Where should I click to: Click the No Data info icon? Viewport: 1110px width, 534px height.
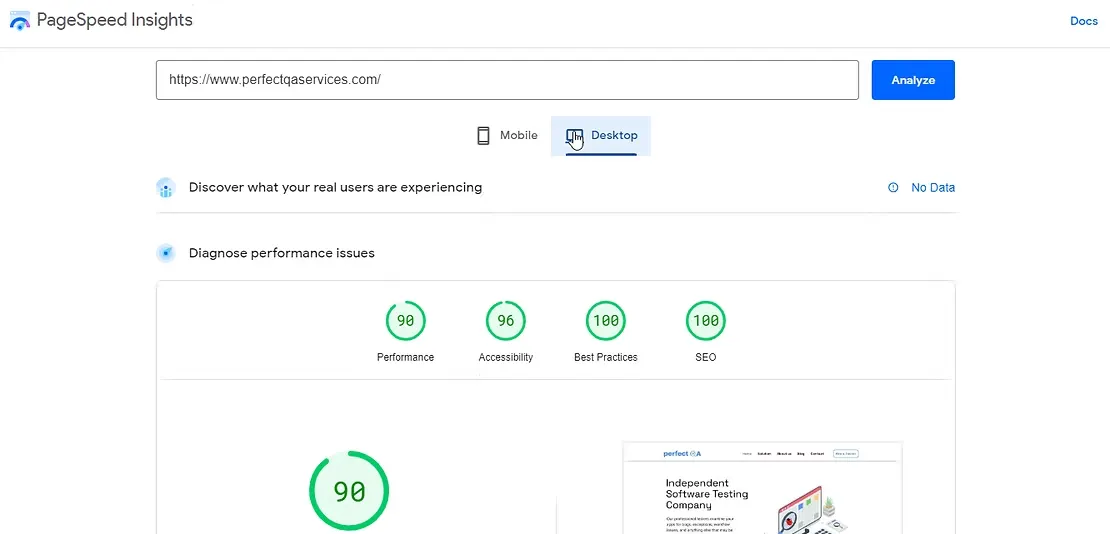(893, 188)
